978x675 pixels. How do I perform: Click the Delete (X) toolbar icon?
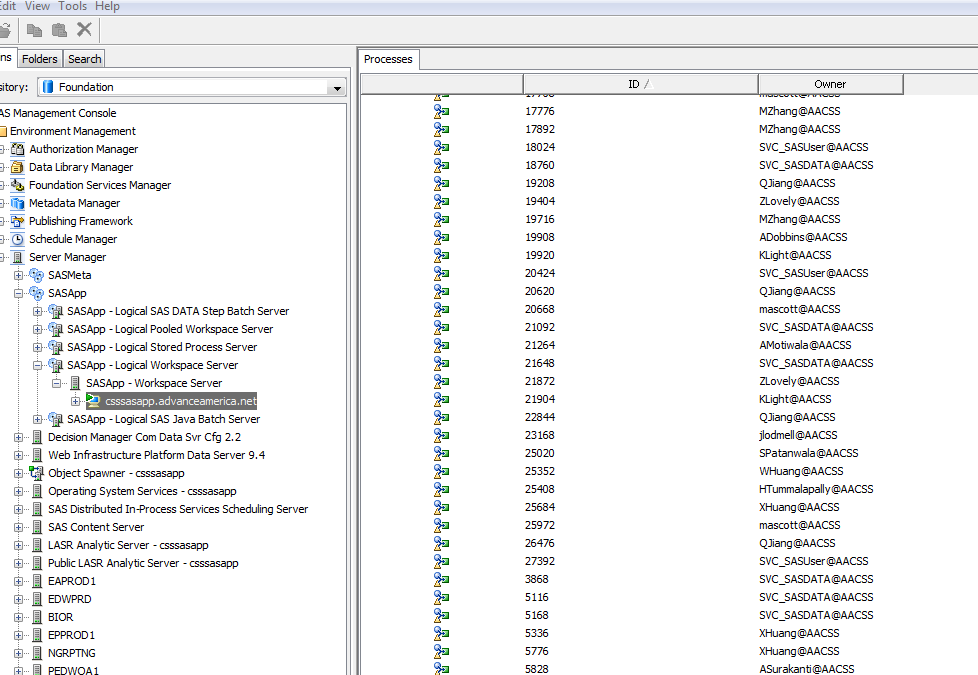(84, 30)
